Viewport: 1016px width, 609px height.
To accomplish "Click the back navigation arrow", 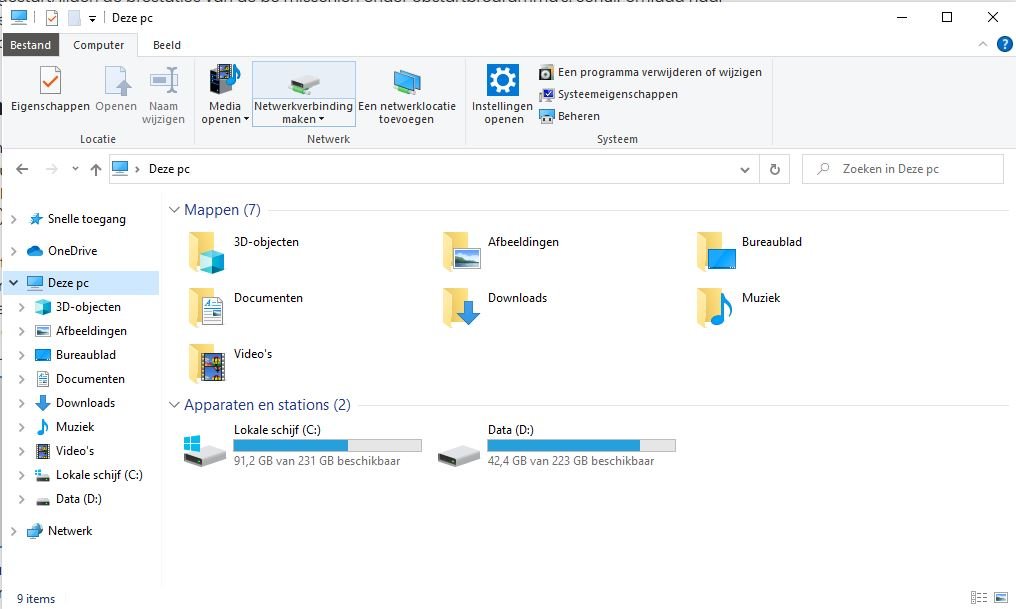I will pos(21,169).
